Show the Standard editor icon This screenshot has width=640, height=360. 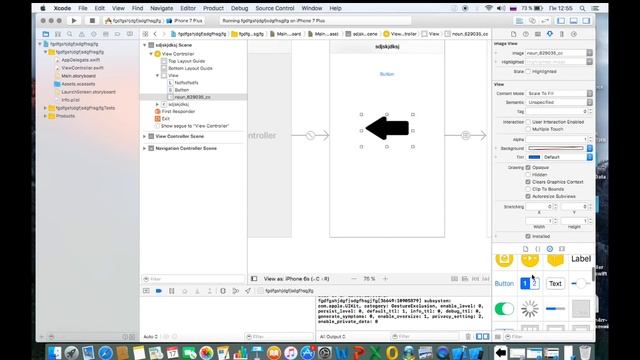coord(519,20)
